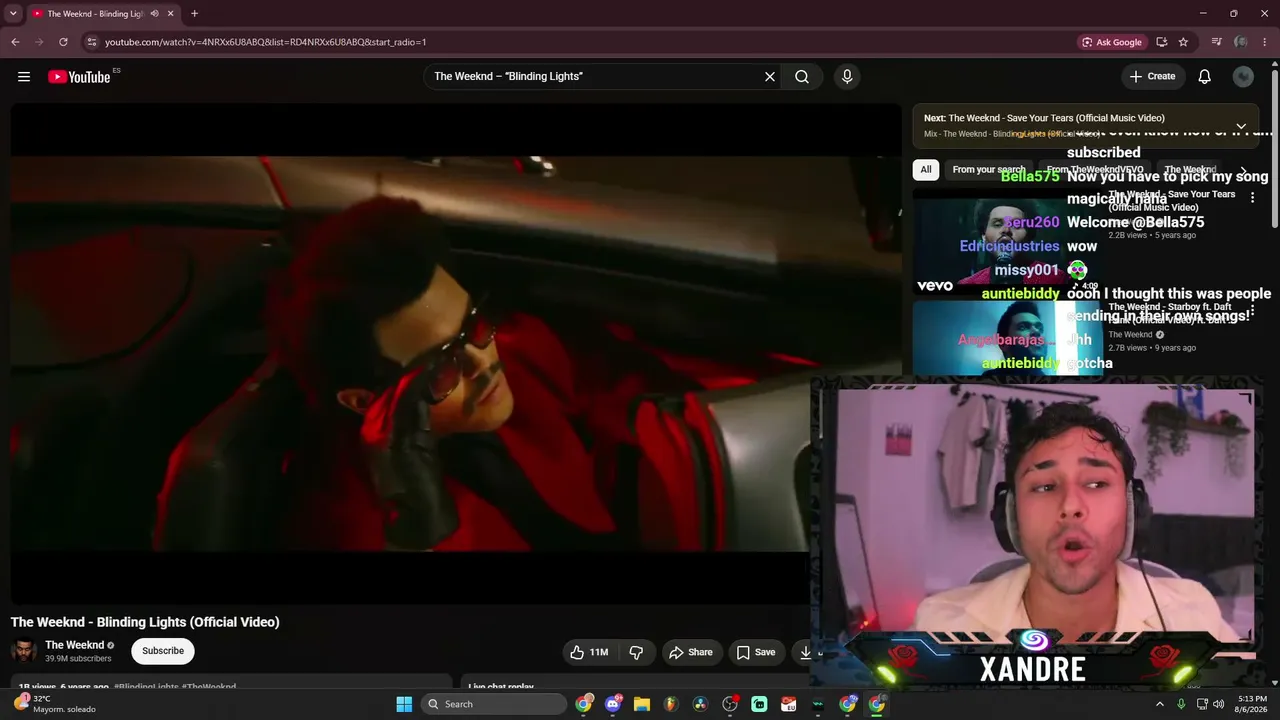The height and width of the screenshot is (720, 1280).
Task: Open Discord from the taskbar
Action: pyautogui.click(x=613, y=704)
